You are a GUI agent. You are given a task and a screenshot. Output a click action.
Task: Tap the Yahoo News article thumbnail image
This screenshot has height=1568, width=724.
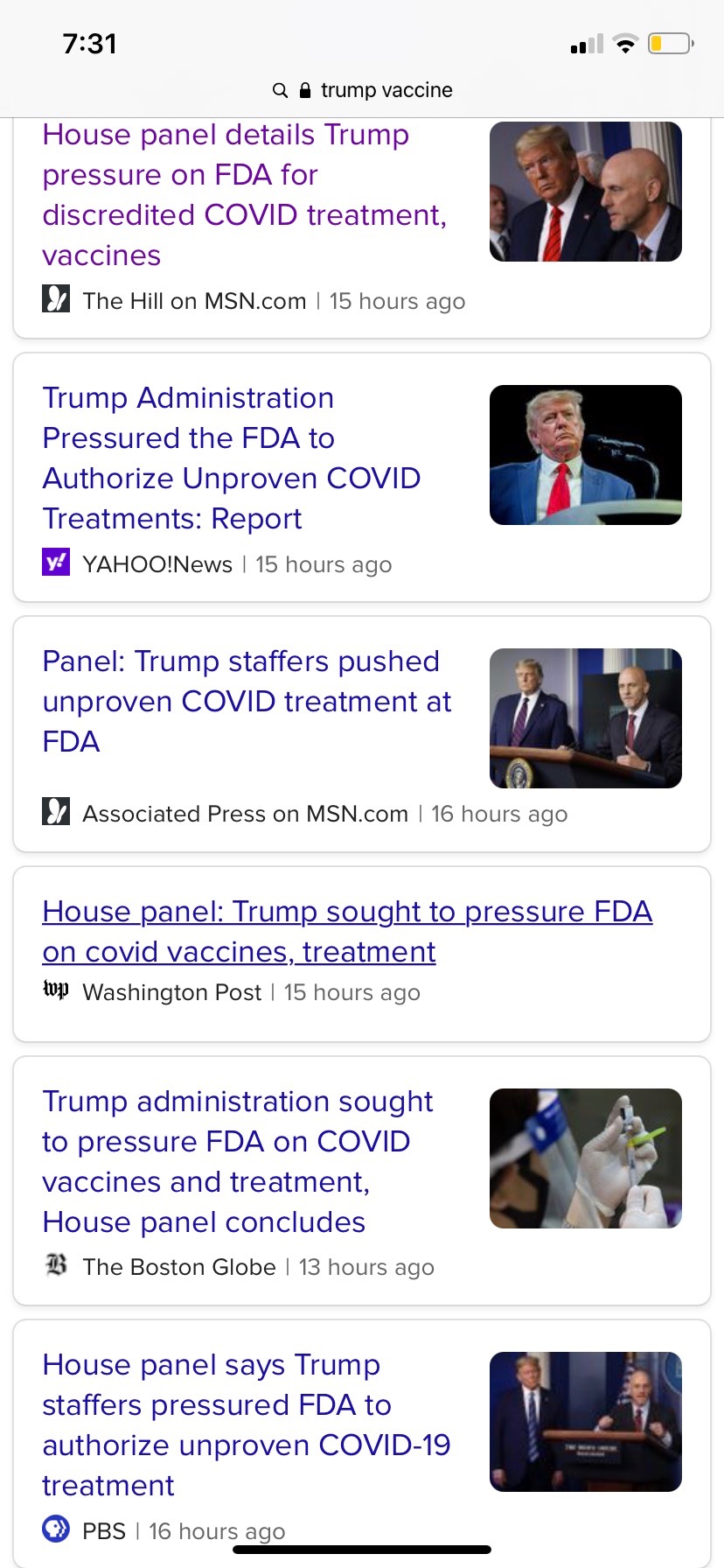tap(586, 455)
